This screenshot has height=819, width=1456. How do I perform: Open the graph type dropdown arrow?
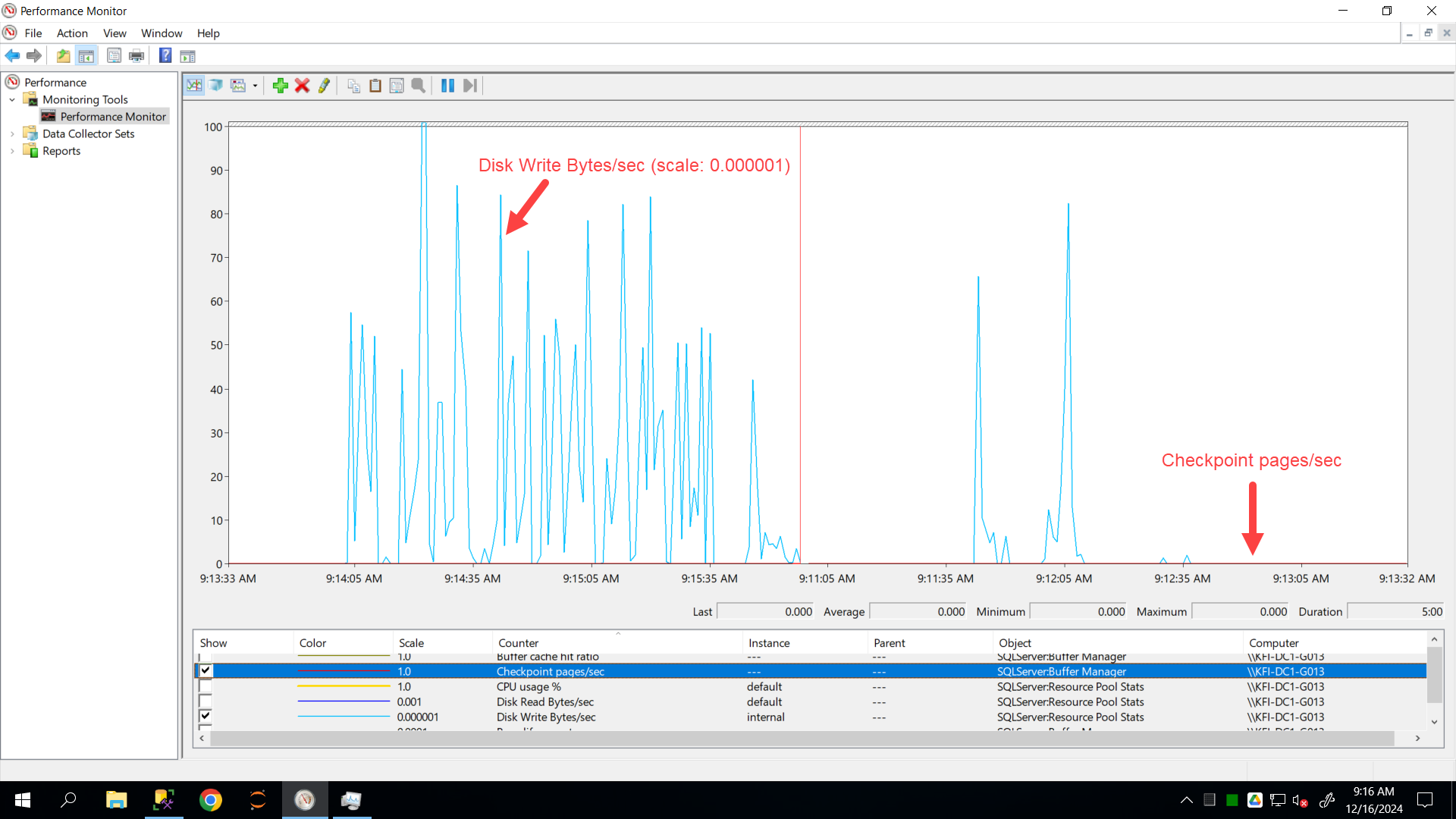[255, 85]
